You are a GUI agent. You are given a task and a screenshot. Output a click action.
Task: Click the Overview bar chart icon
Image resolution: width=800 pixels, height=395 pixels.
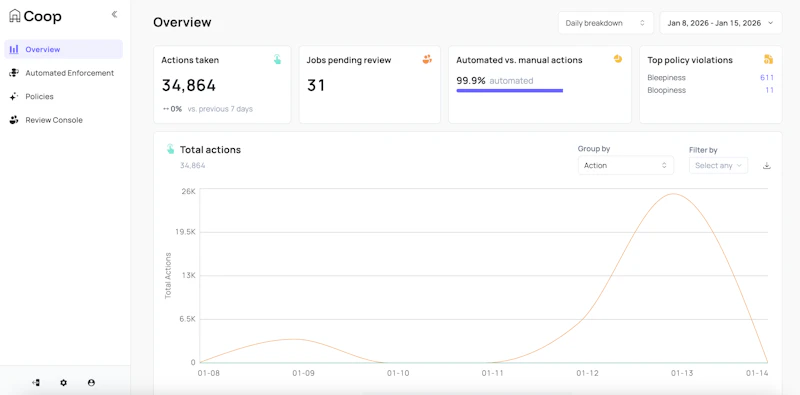click(14, 50)
